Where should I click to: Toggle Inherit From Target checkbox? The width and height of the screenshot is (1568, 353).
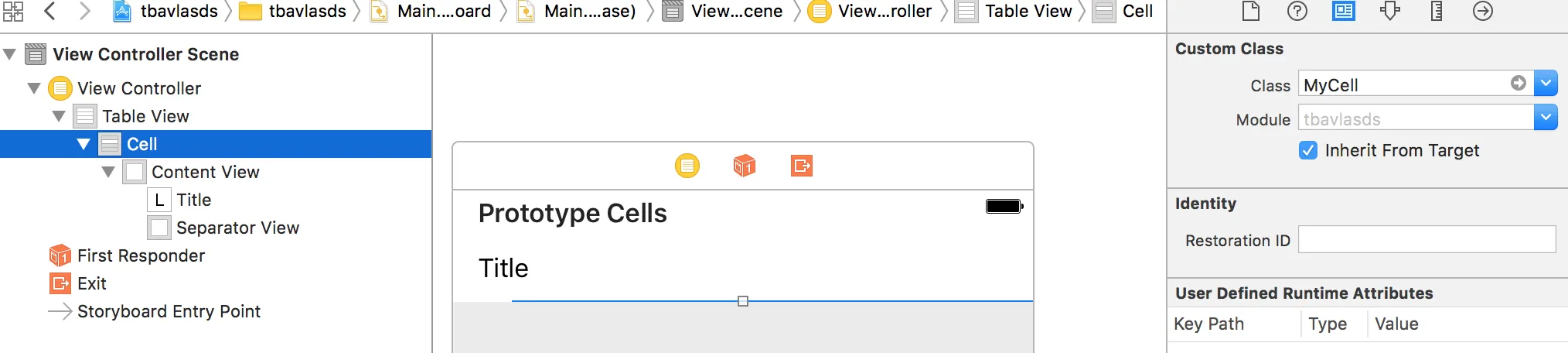1308,150
